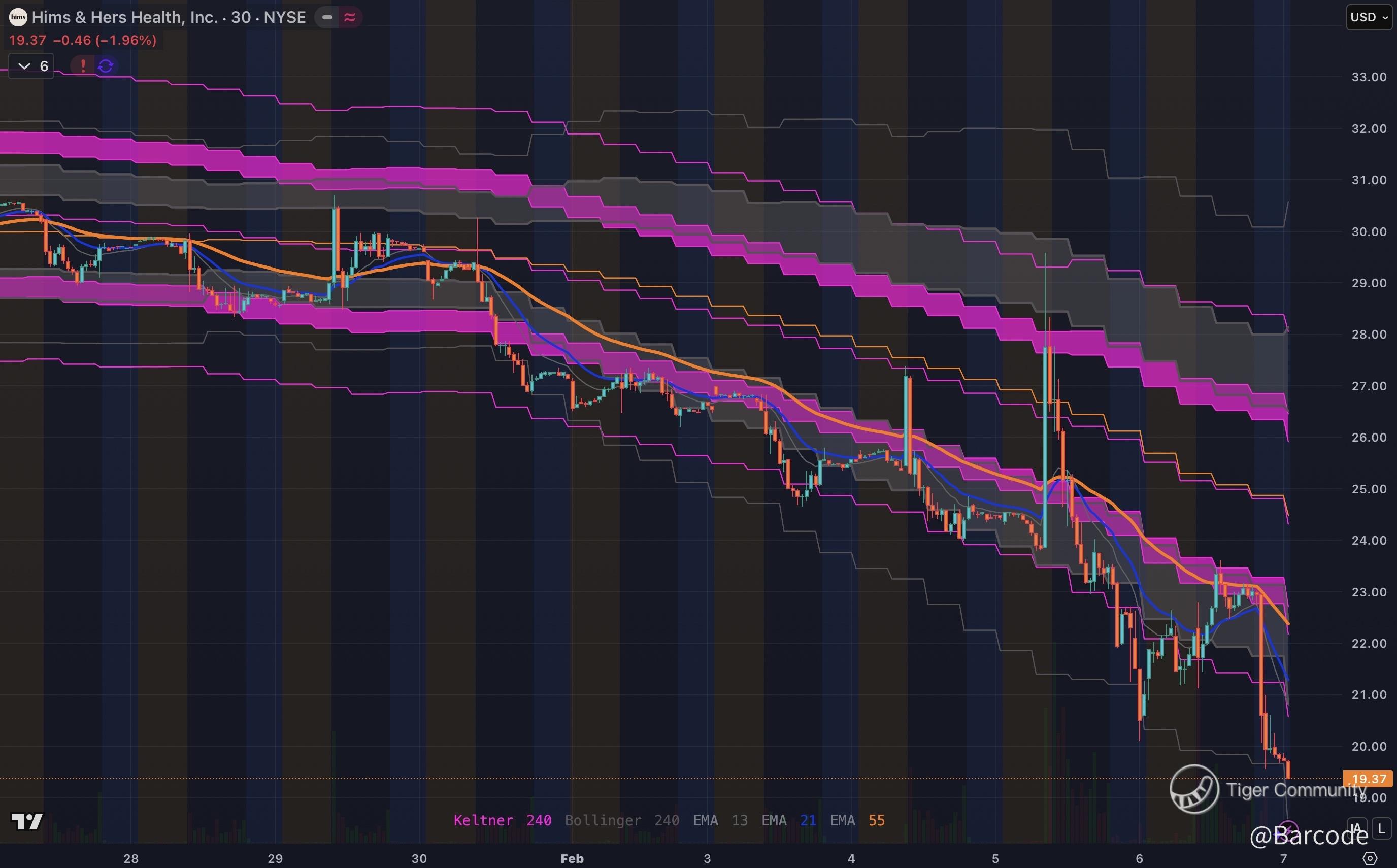Expand the collapsed indicators legend chevron

coord(24,66)
